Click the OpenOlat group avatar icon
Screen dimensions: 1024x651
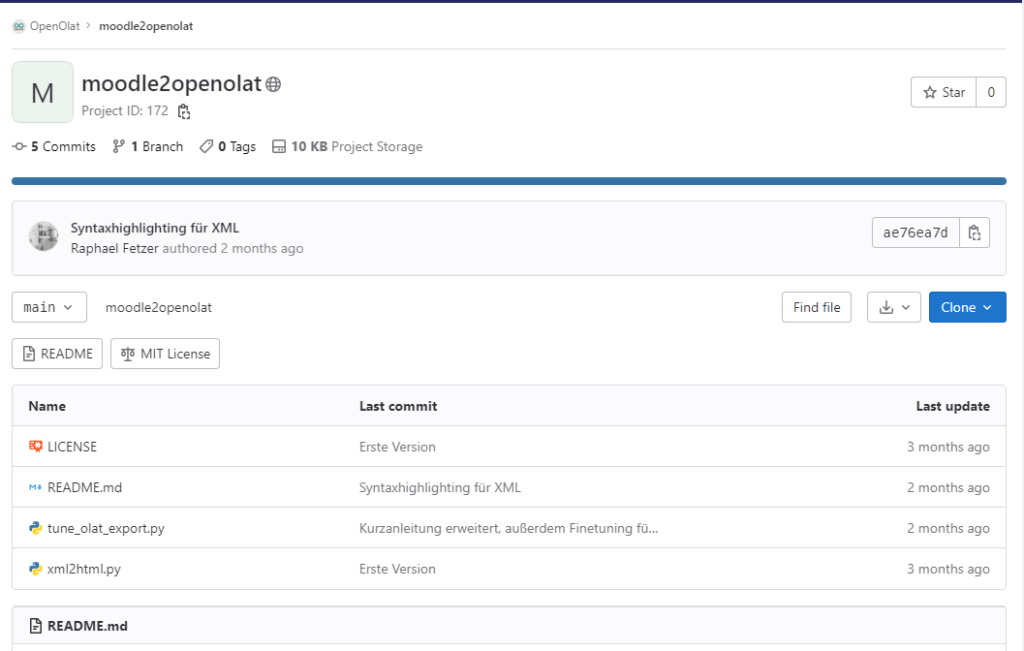[19, 26]
